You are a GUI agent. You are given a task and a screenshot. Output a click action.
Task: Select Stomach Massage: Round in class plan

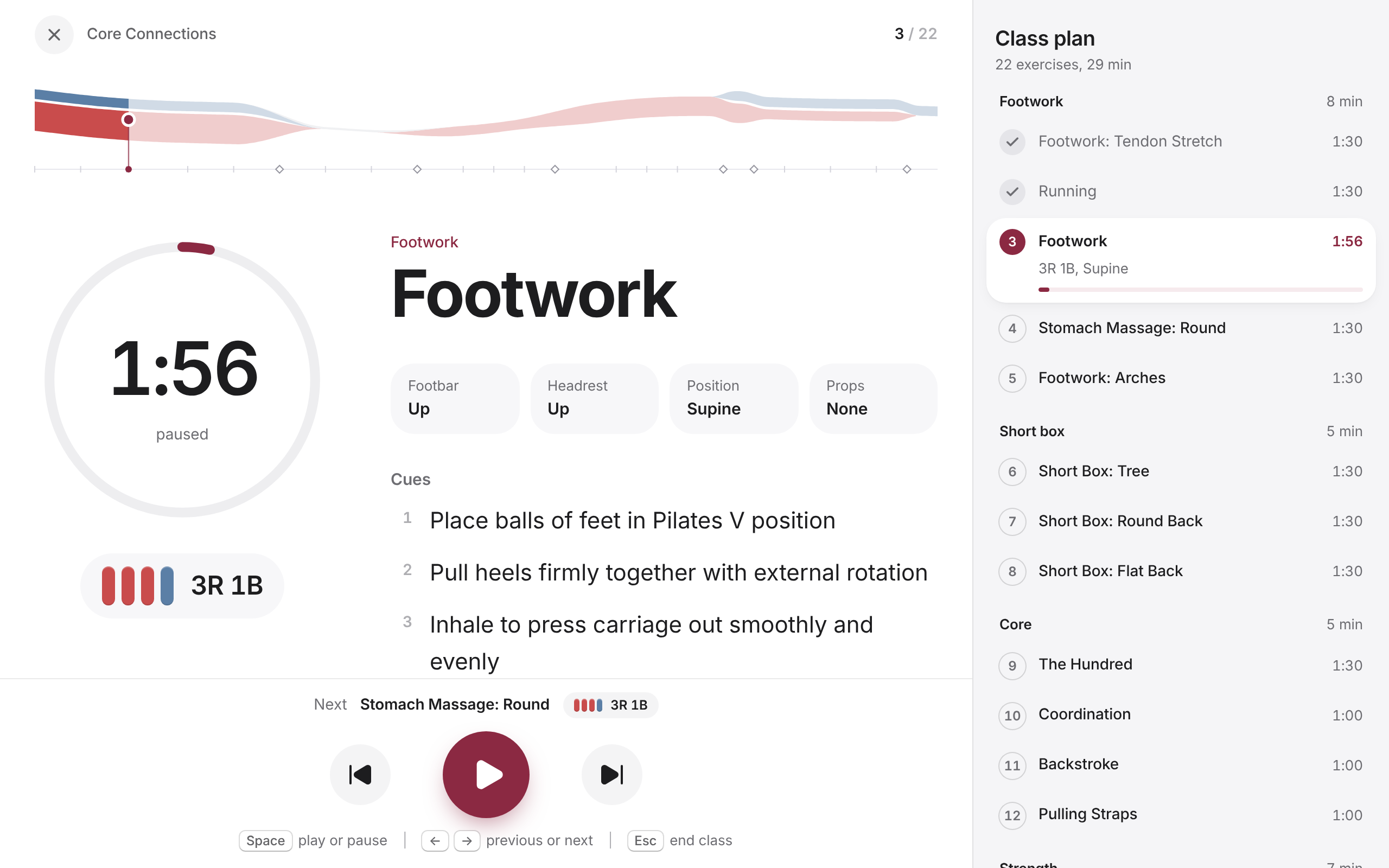coord(1181,328)
